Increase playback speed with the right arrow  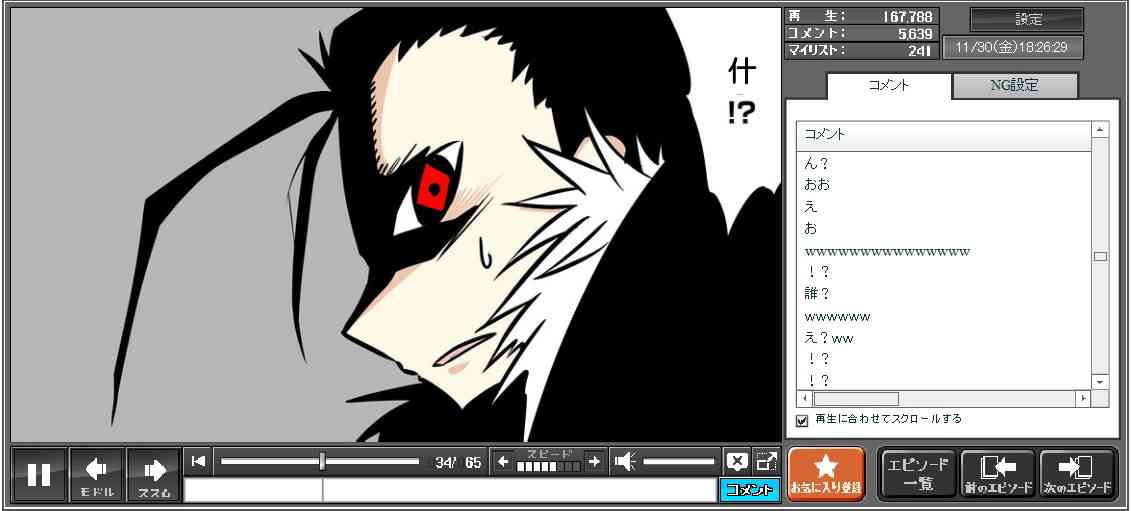point(594,461)
